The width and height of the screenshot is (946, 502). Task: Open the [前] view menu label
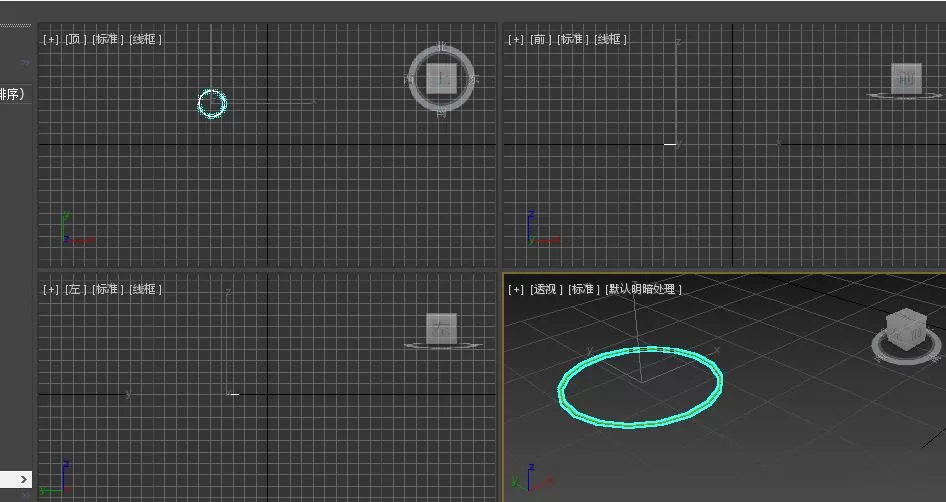pos(541,39)
